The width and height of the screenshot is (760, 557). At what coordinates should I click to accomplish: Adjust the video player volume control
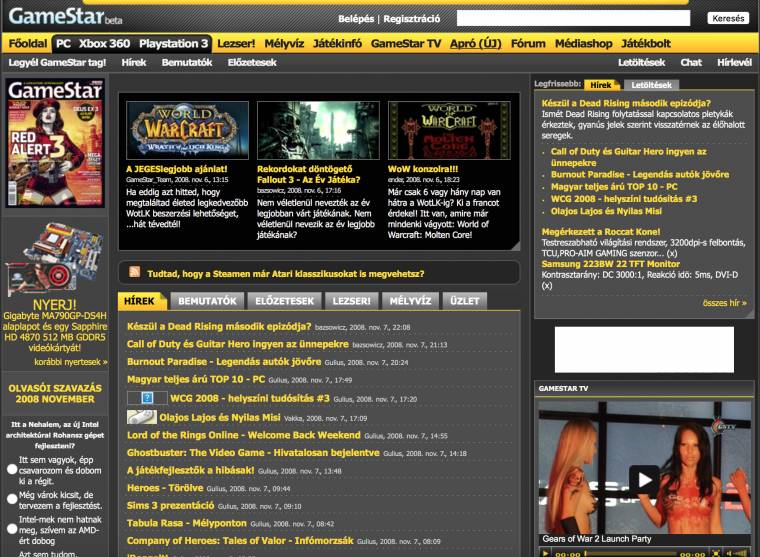pos(737,553)
